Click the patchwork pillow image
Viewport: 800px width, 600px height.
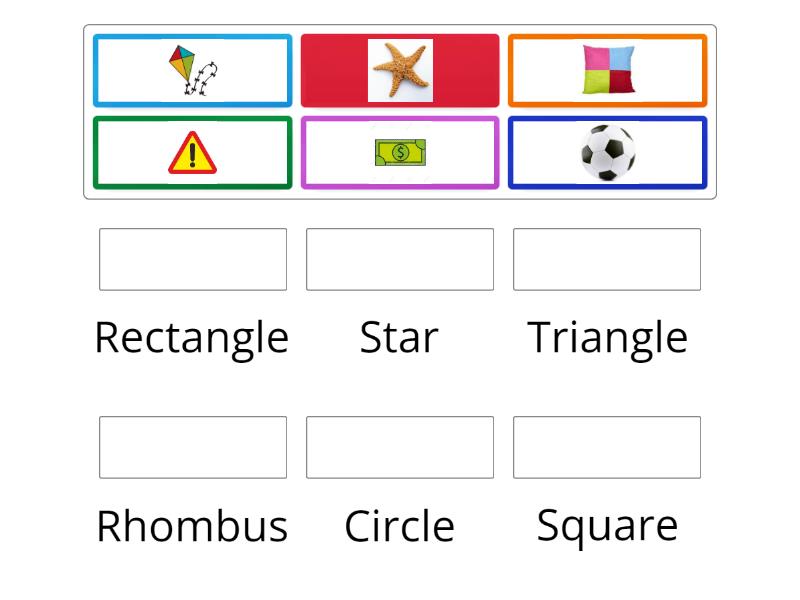[x=608, y=70]
